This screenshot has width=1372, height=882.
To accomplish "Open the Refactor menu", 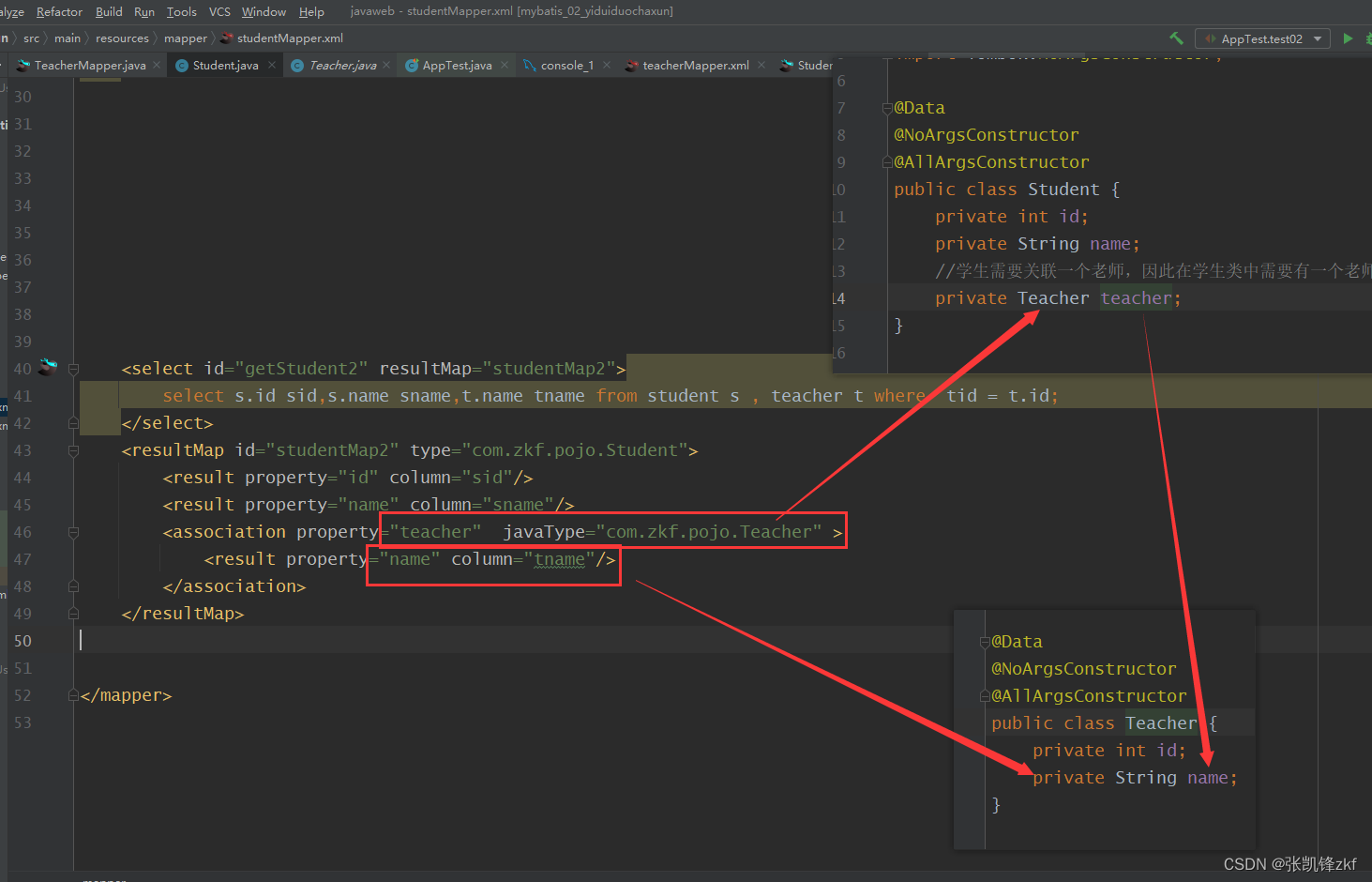I will coord(59,11).
